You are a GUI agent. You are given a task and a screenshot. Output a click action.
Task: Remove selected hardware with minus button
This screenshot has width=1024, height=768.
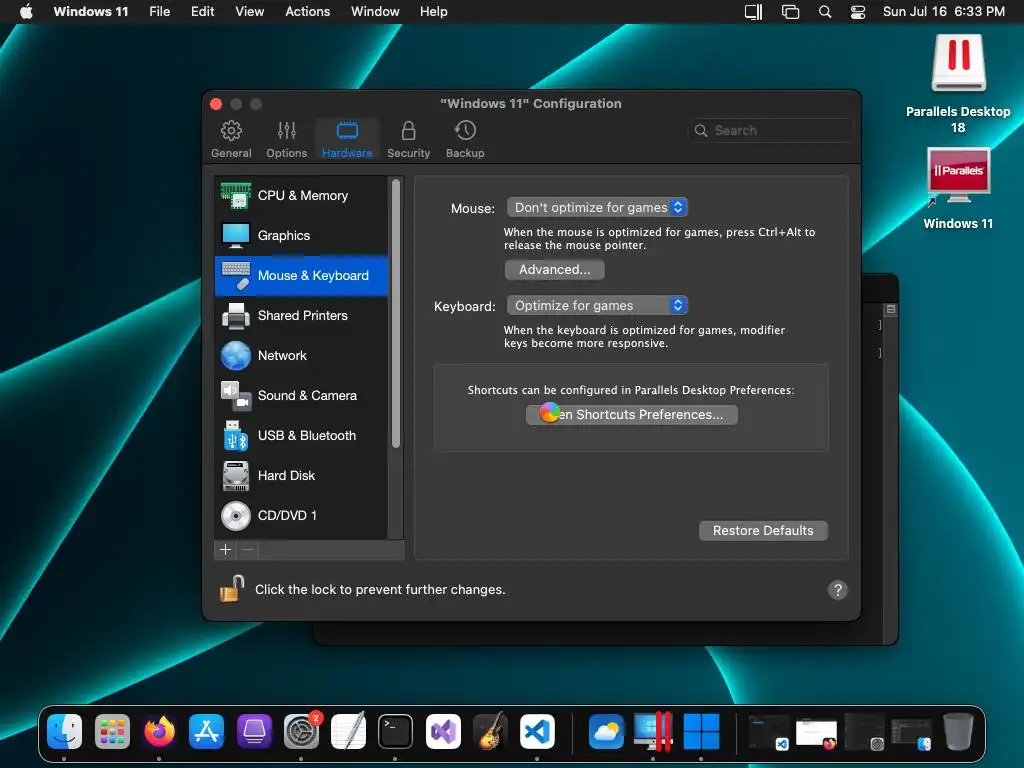[248, 550]
